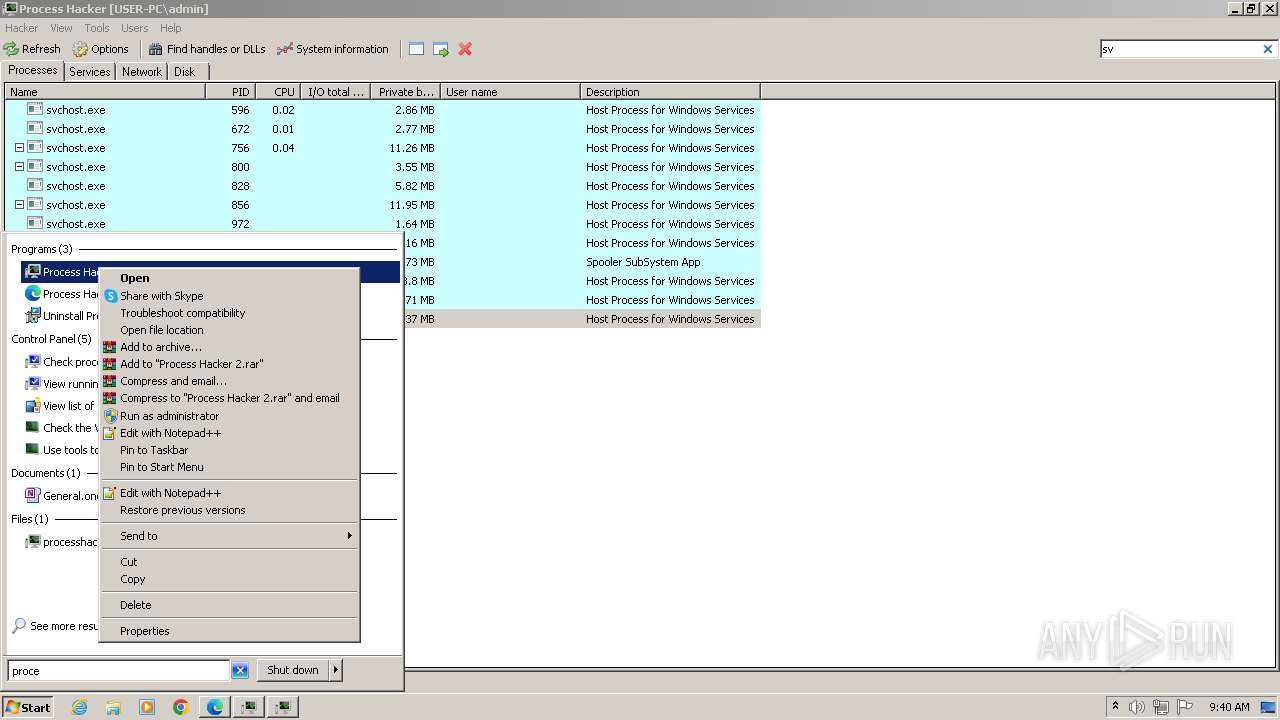The width and height of the screenshot is (1280, 720).
Task: Open the View menu
Action: coord(61,28)
